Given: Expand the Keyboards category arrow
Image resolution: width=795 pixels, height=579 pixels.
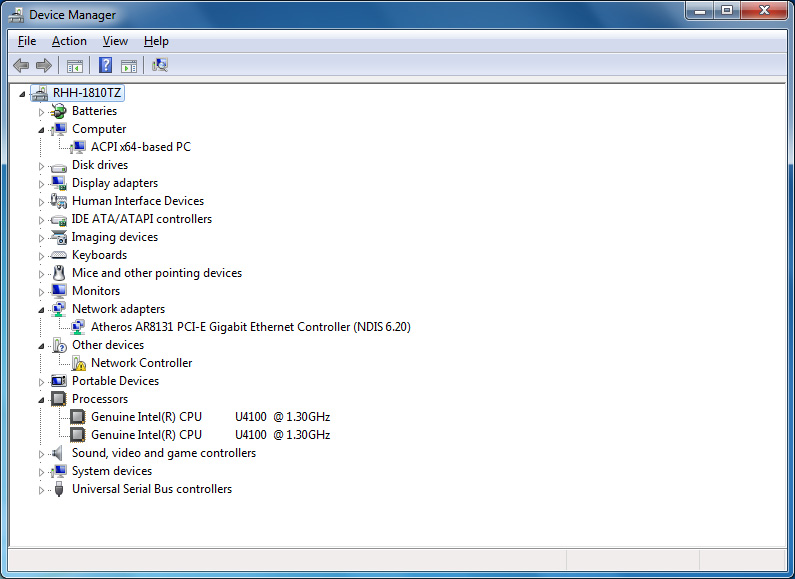Looking at the screenshot, I should tap(42, 256).
